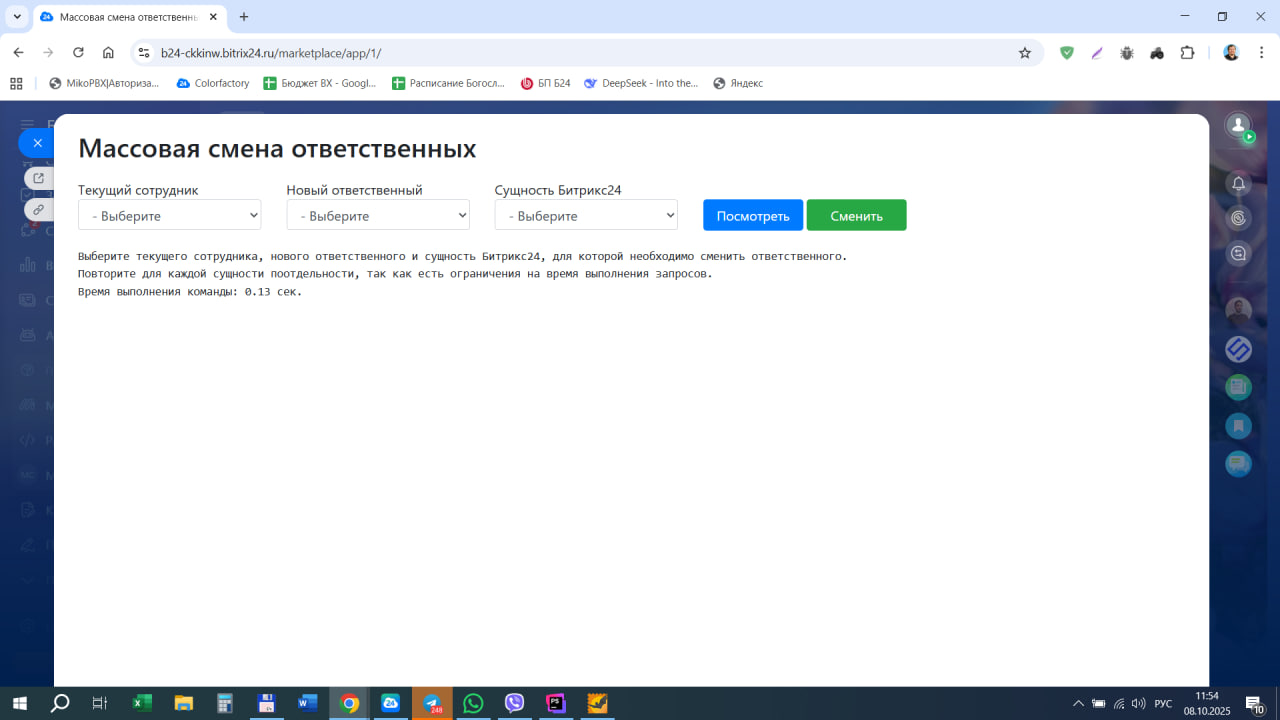Open the blue bookmark icon in sidebar
The image size is (1280, 720).
[x=1238, y=426]
